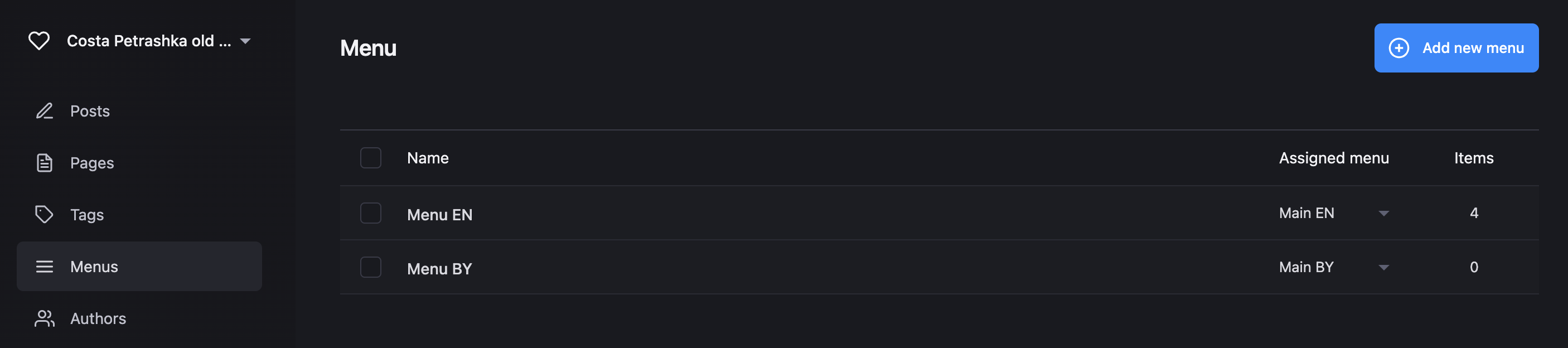Check the Menu EN row checkbox
The image size is (1568, 348).
pos(370,214)
